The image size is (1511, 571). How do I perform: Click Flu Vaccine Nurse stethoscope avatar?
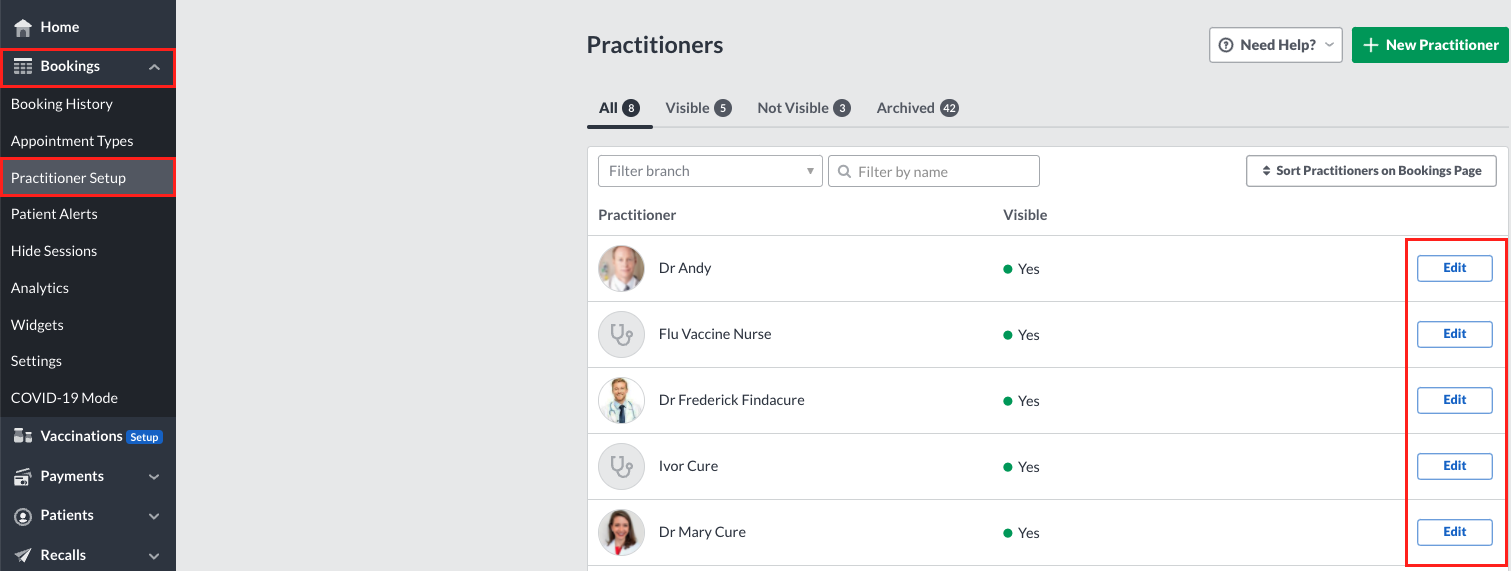621,334
